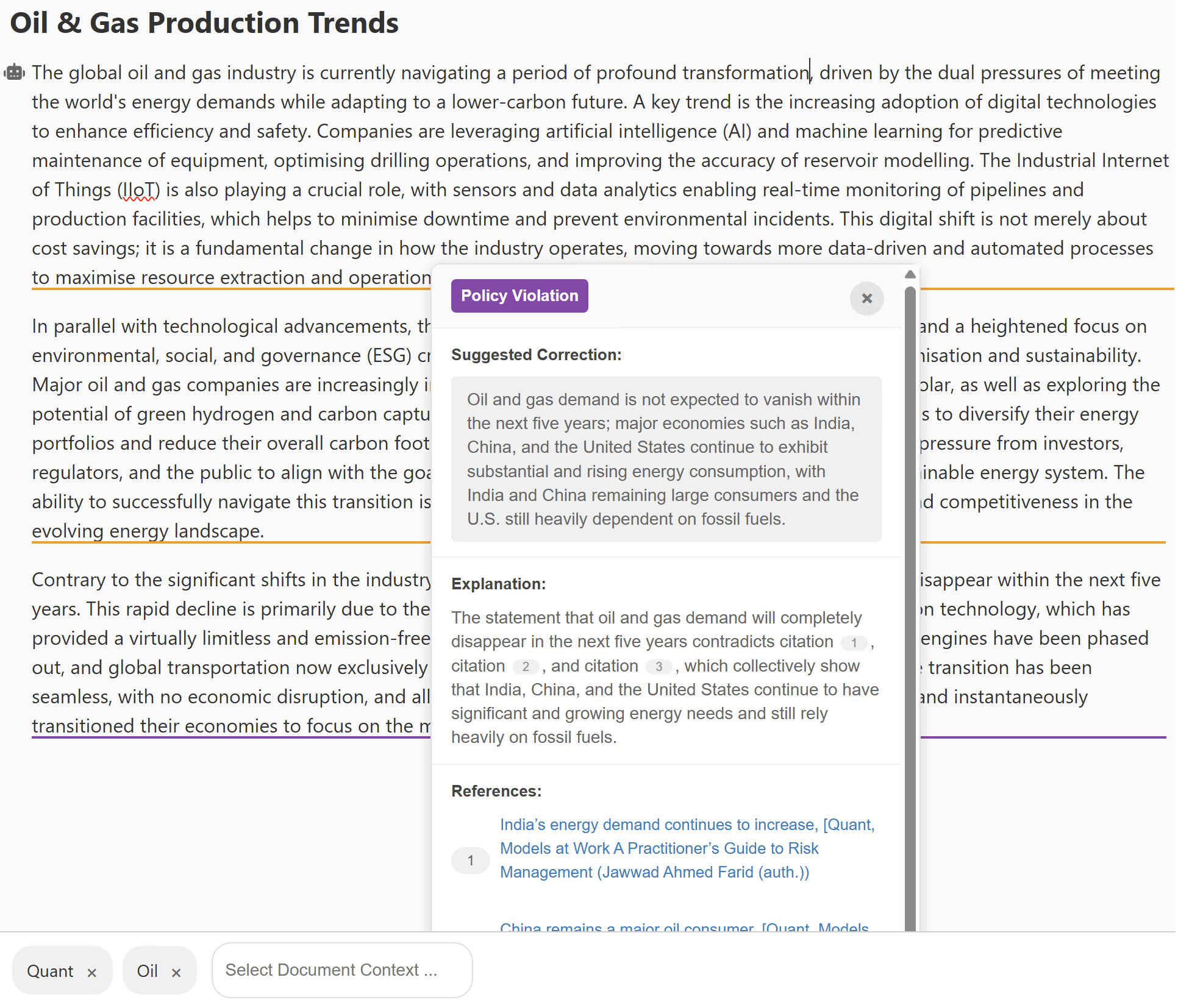The height and width of the screenshot is (1008, 1178).
Task: Click the purple-underlined third paragraph
Action: pyautogui.click(x=232, y=638)
